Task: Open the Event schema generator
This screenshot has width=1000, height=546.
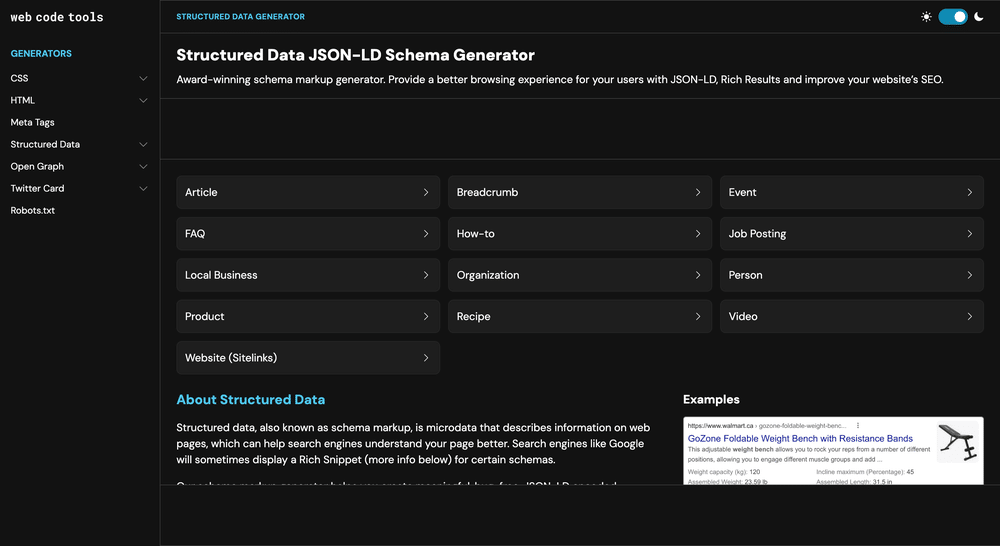Action: coord(852,192)
